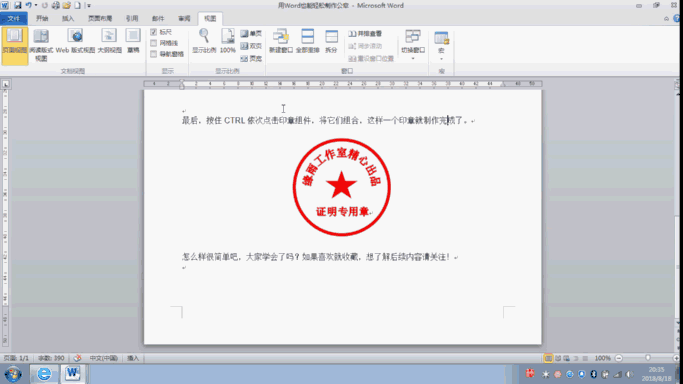Screen dimensions: 683x384
Task: Switch to Web Layout view
Action: click(x=75, y=41)
